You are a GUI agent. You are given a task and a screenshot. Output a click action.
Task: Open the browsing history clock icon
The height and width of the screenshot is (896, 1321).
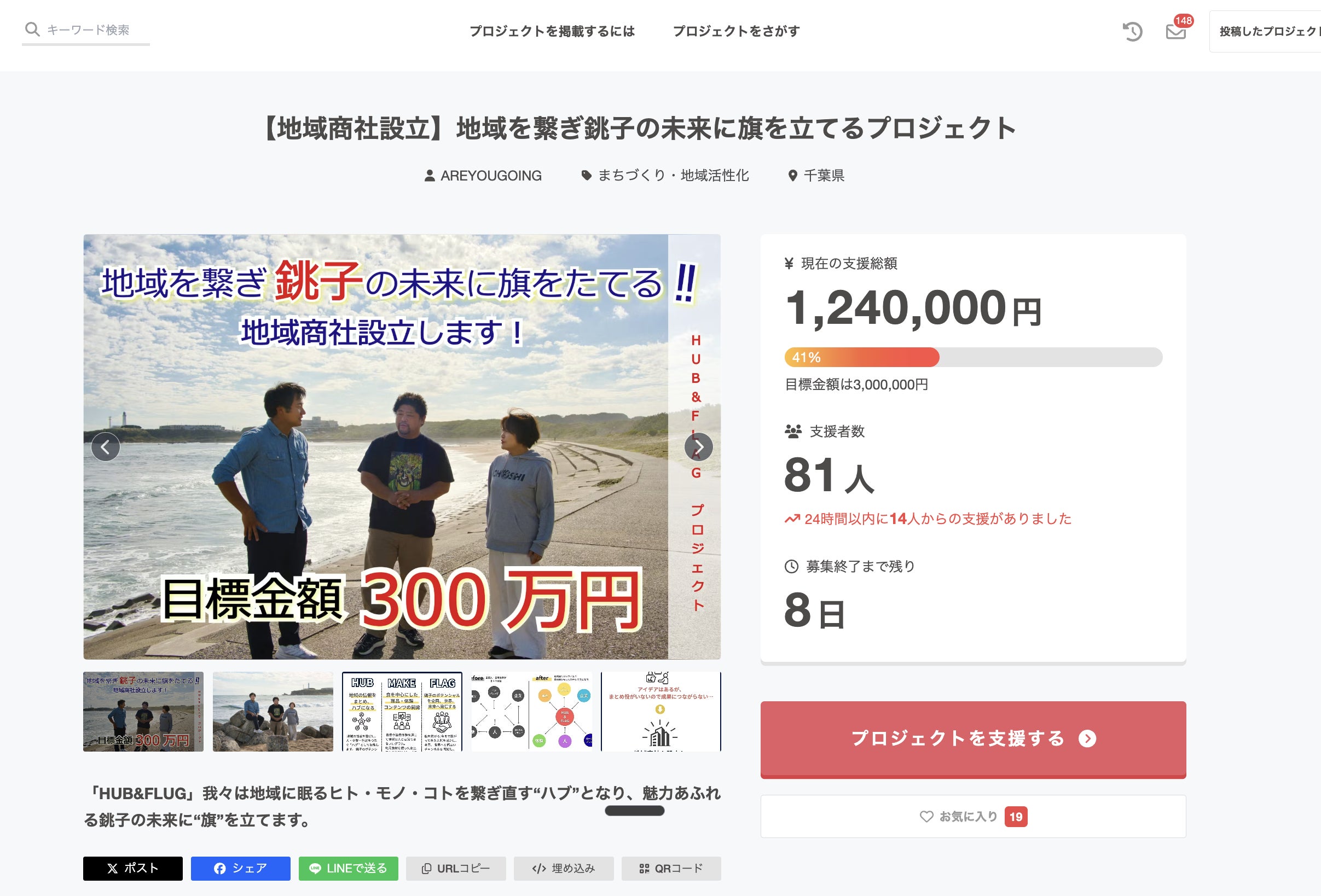[1132, 31]
